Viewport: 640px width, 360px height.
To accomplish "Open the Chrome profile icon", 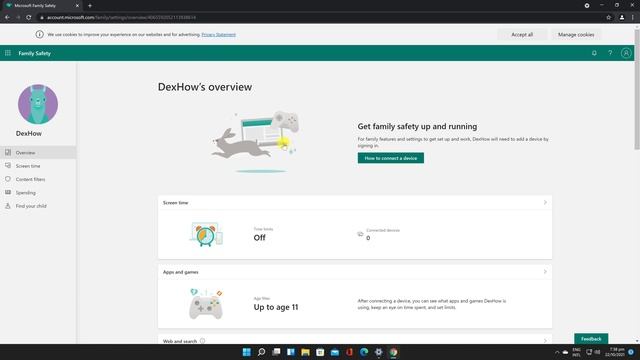I will (622, 18).
